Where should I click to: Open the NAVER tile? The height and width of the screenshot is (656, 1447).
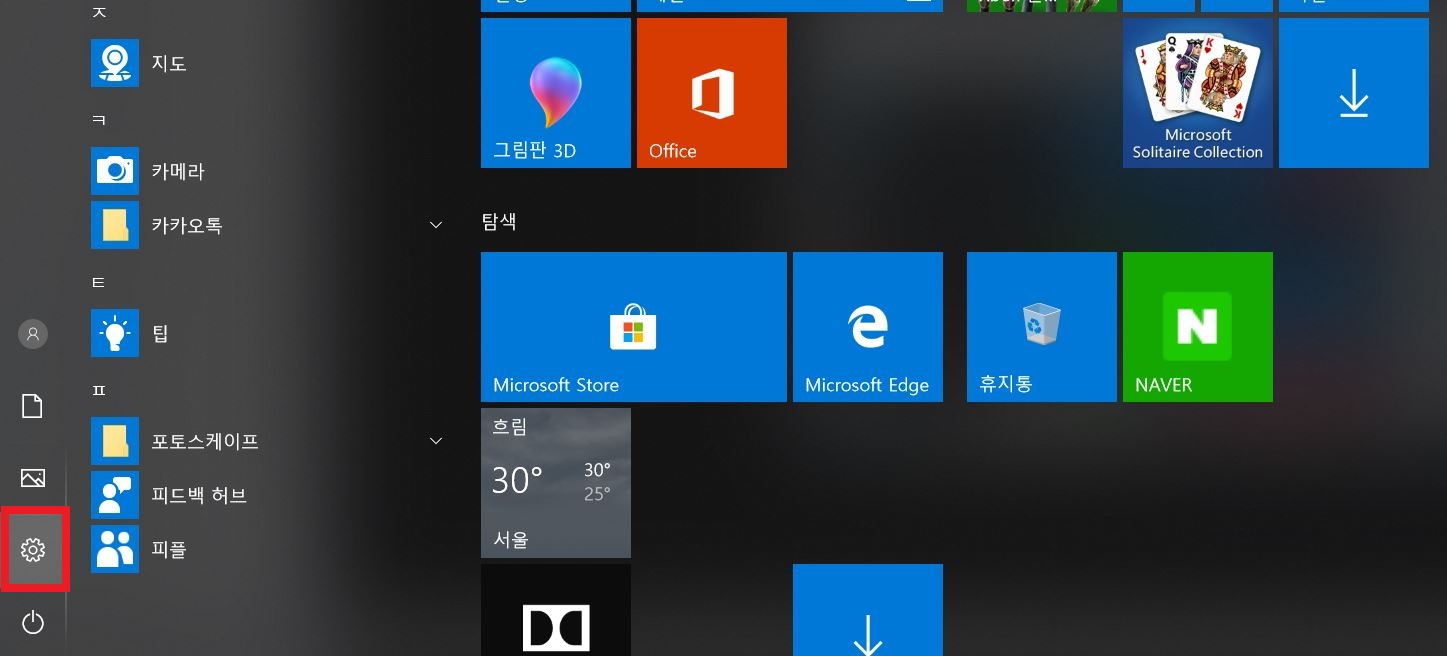1198,327
